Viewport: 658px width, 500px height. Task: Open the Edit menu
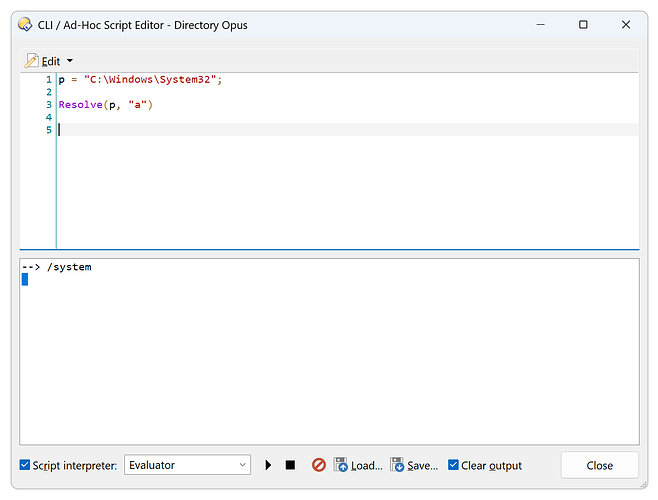[x=50, y=61]
